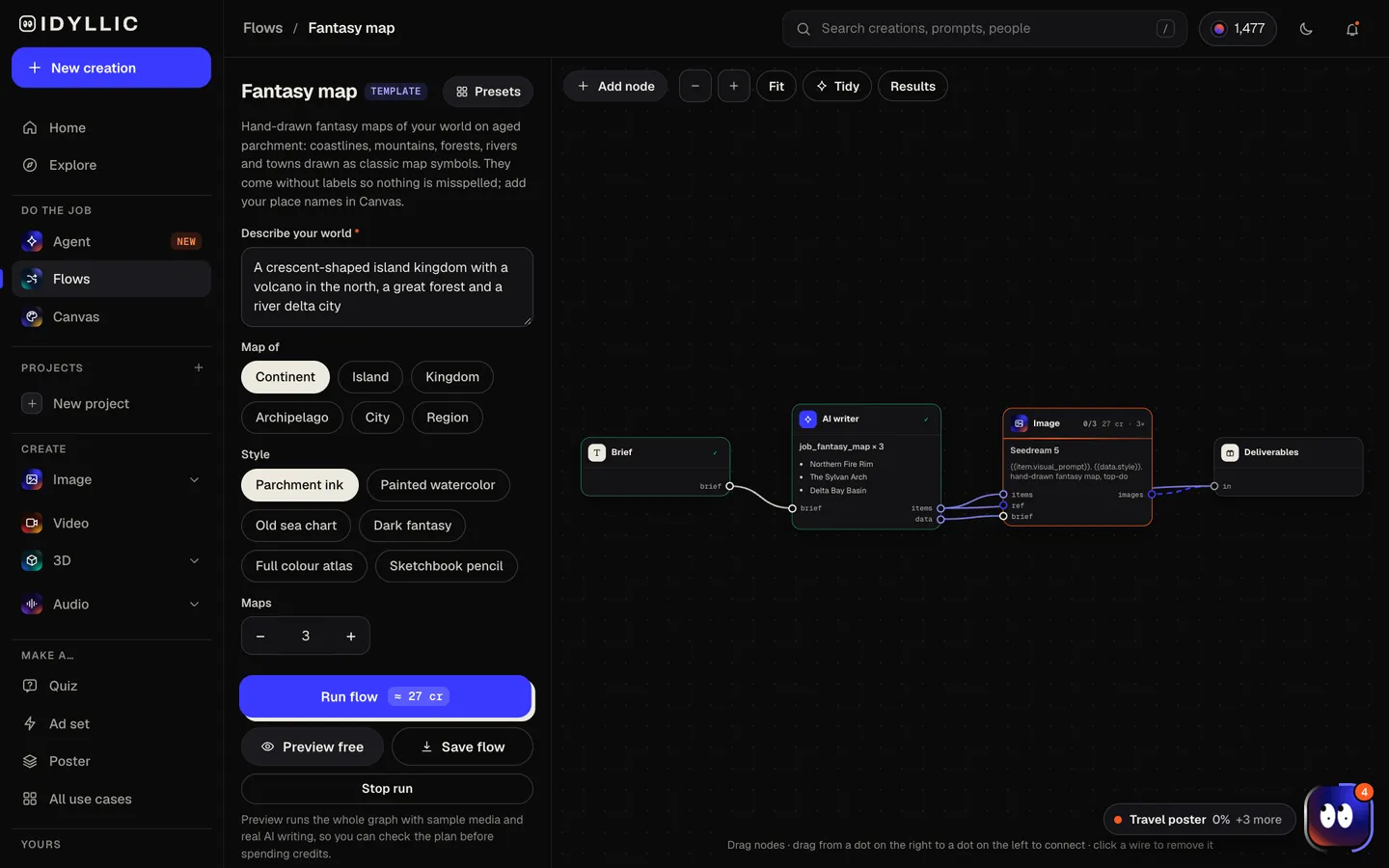Open the notifications bell

coord(1352,29)
